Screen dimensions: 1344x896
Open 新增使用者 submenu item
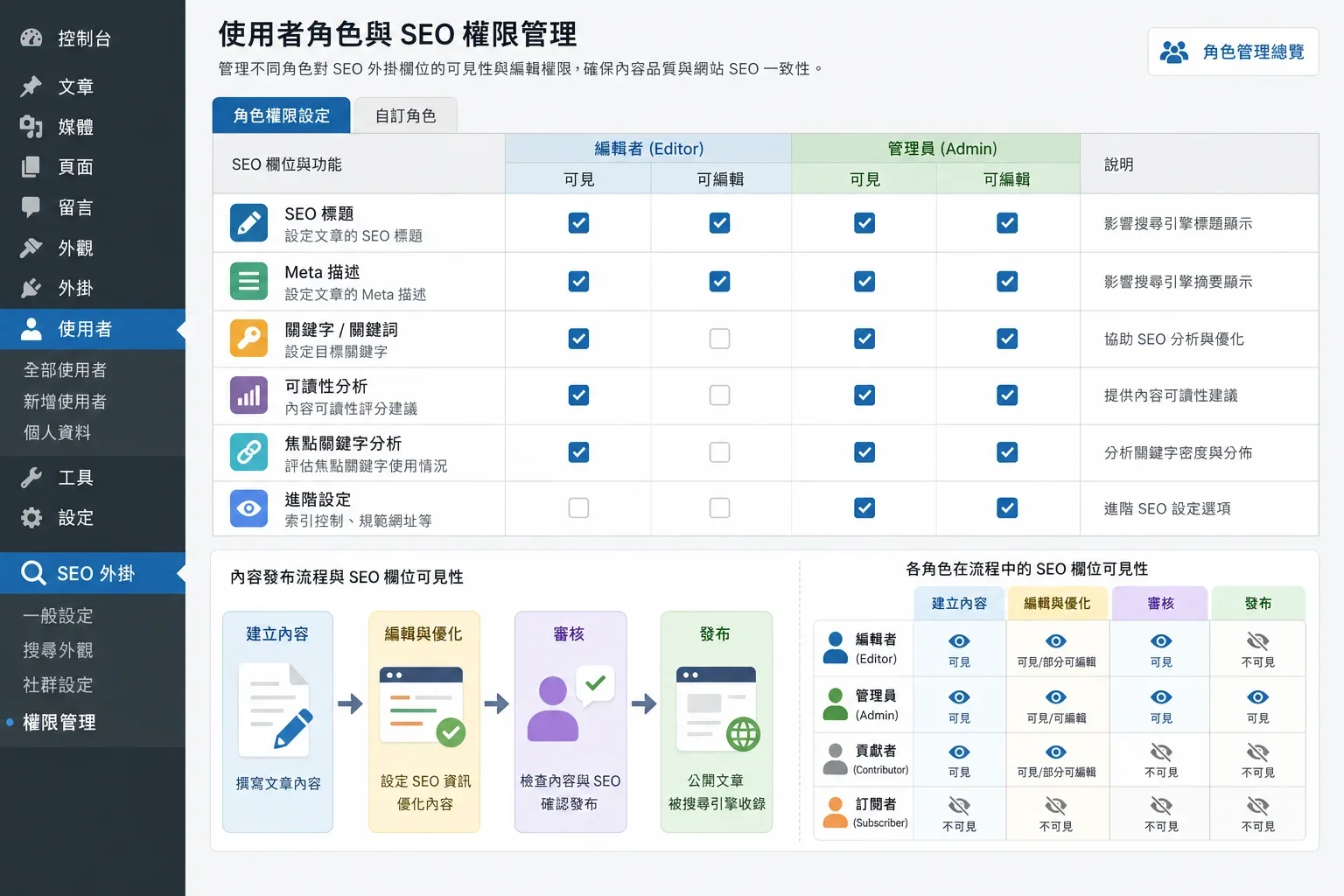pyautogui.click(x=66, y=402)
